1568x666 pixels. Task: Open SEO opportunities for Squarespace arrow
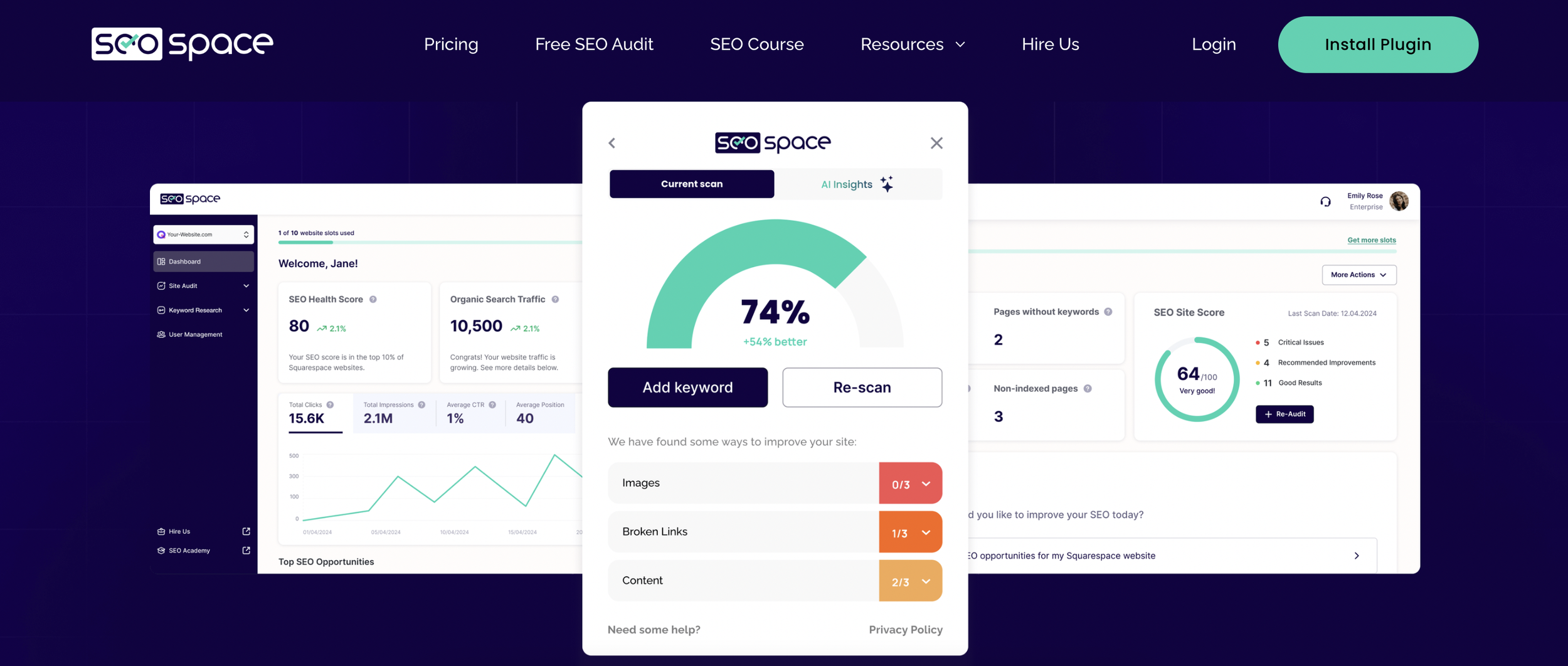click(1357, 556)
